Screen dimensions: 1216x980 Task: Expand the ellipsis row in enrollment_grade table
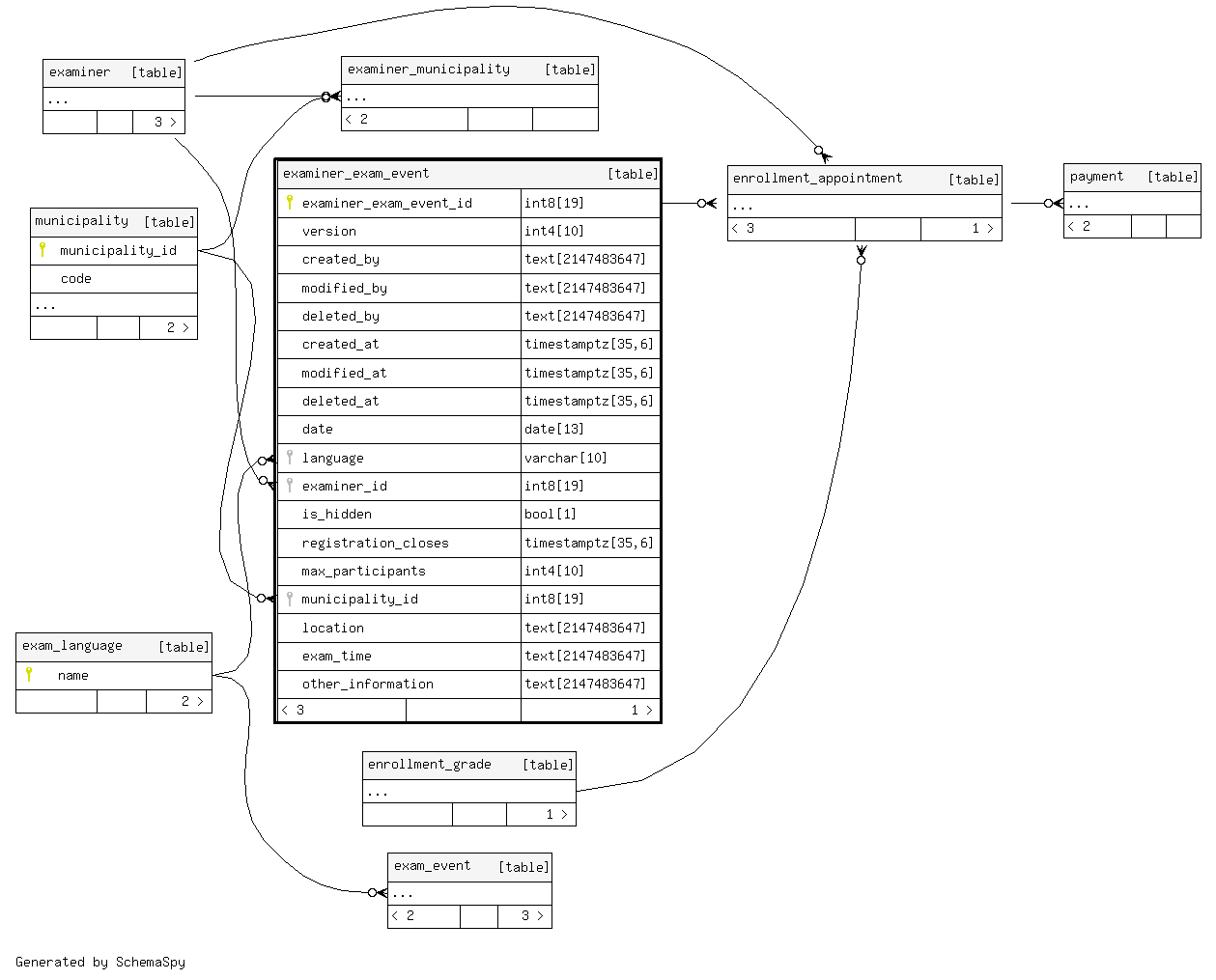tap(469, 792)
